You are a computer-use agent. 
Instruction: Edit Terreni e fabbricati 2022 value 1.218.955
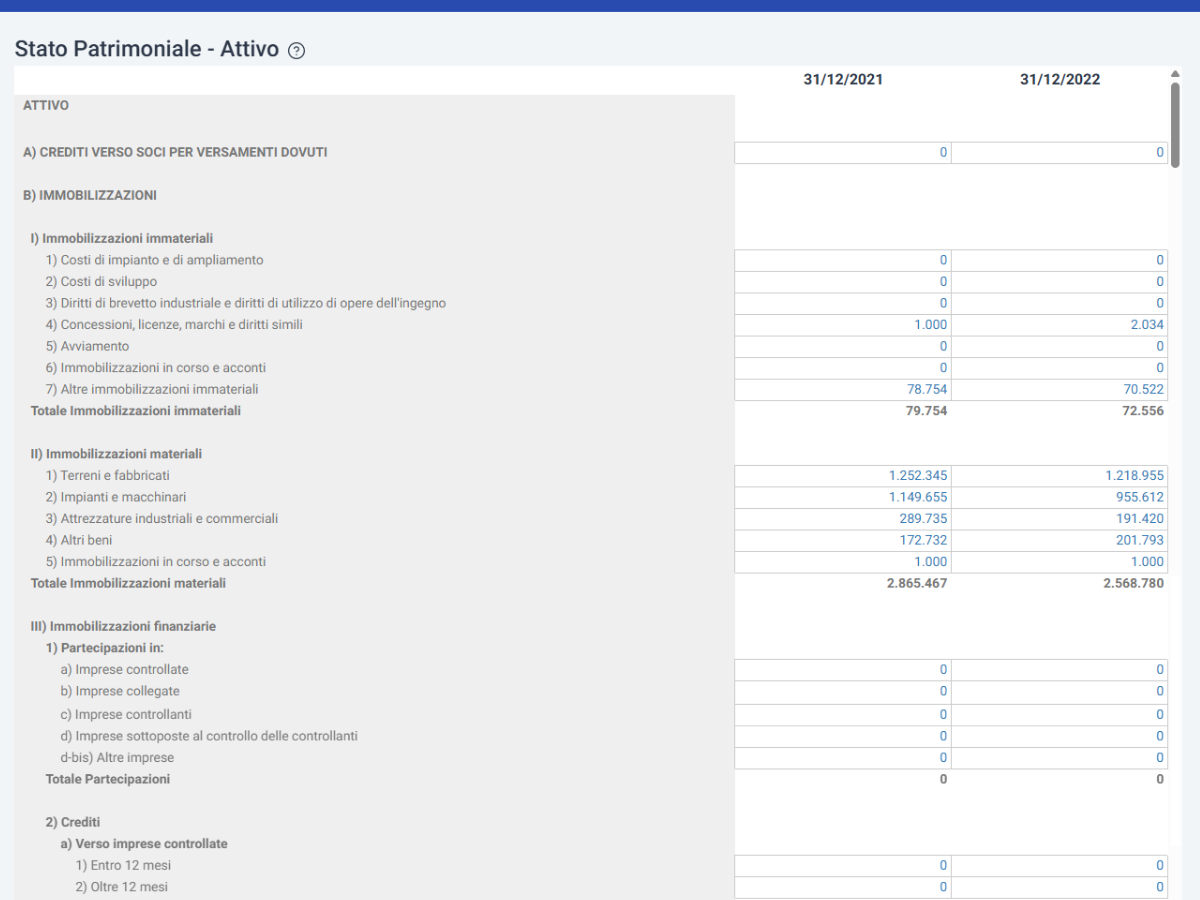1059,476
